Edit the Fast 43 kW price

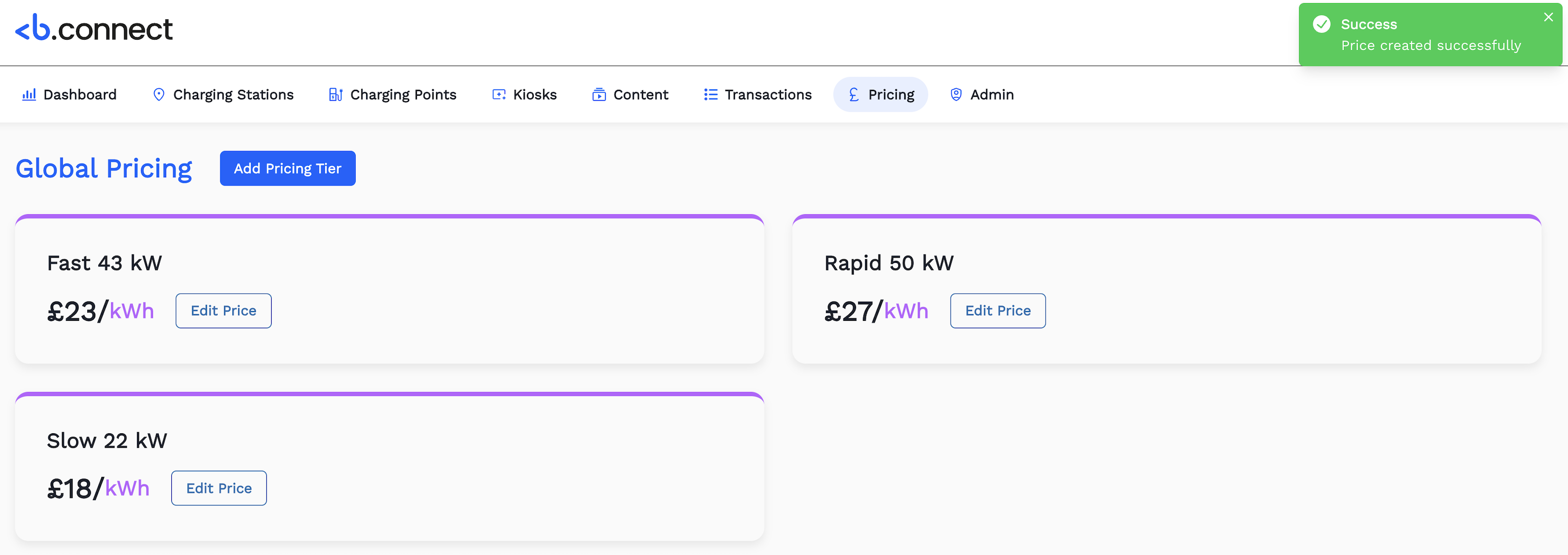pos(223,311)
